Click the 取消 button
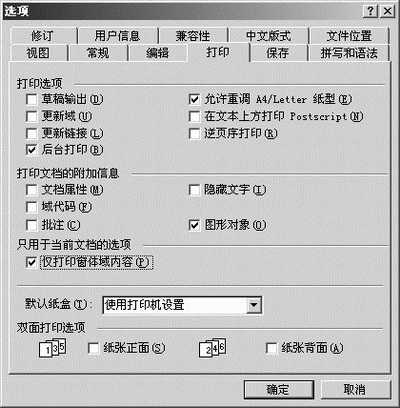400x408 pixels. tap(355, 389)
